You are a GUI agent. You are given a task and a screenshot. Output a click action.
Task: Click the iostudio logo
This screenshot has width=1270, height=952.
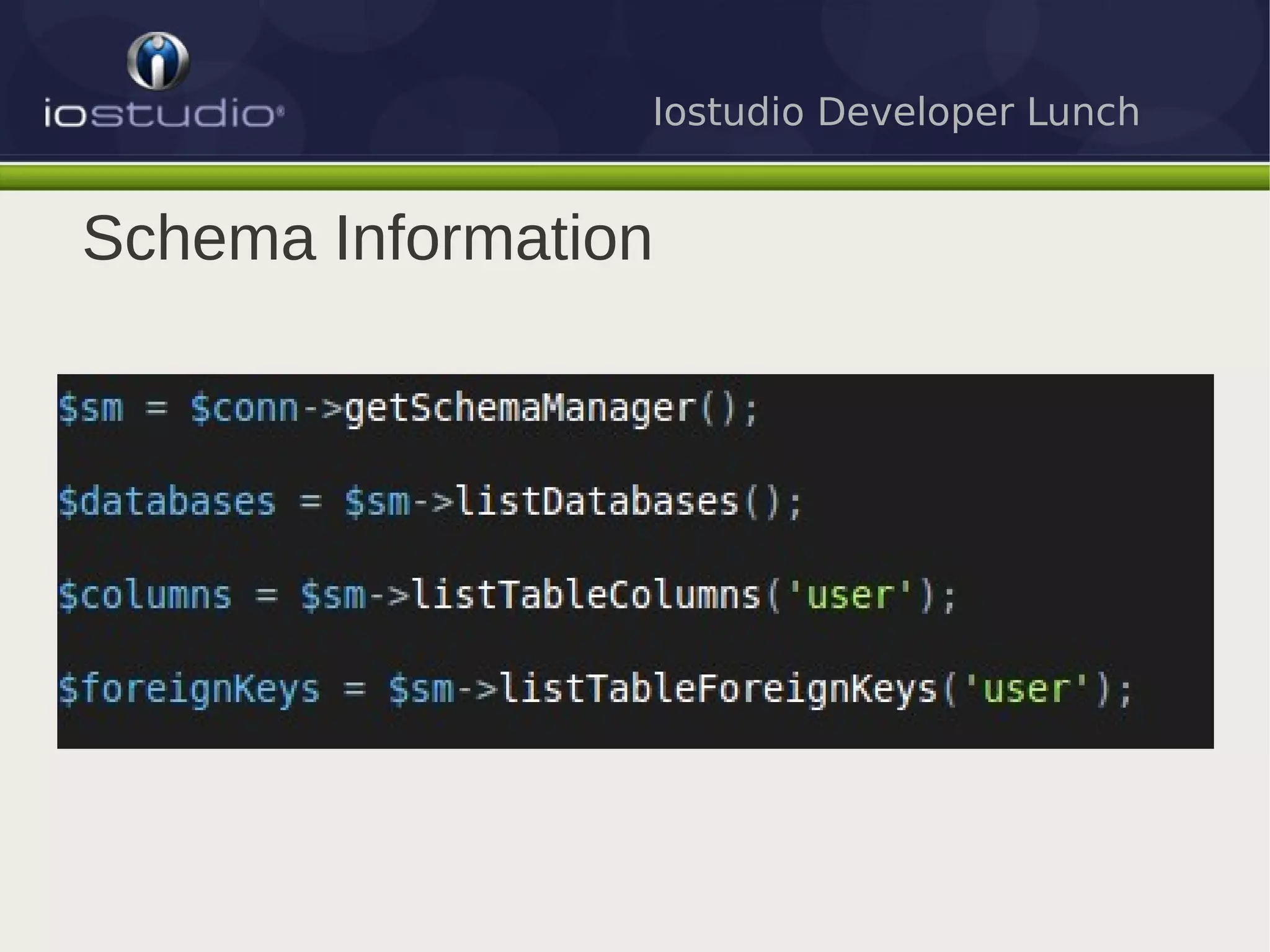[x=164, y=80]
